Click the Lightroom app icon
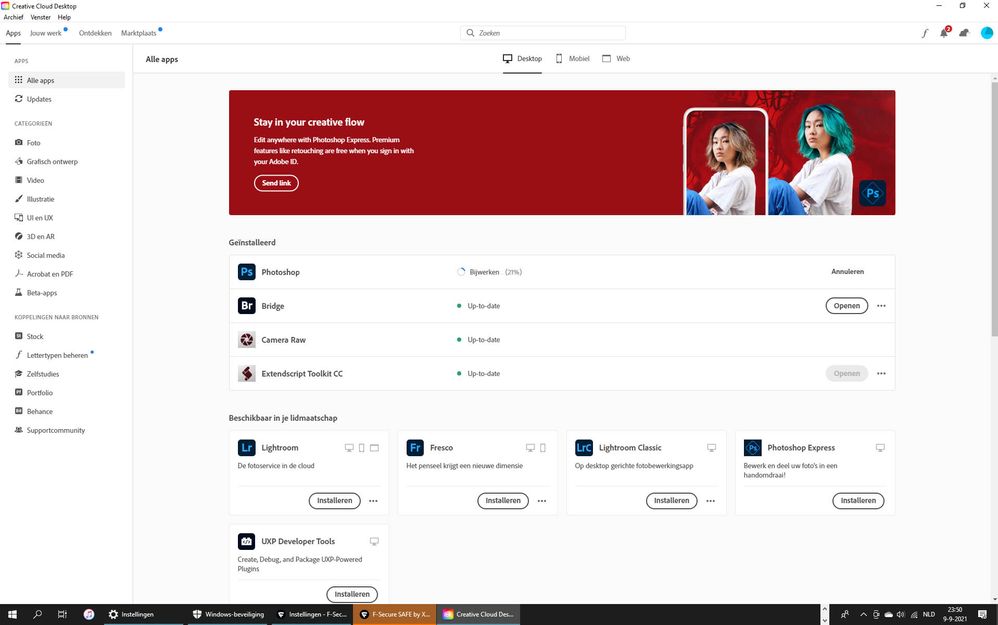998x625 pixels. [x=246, y=447]
